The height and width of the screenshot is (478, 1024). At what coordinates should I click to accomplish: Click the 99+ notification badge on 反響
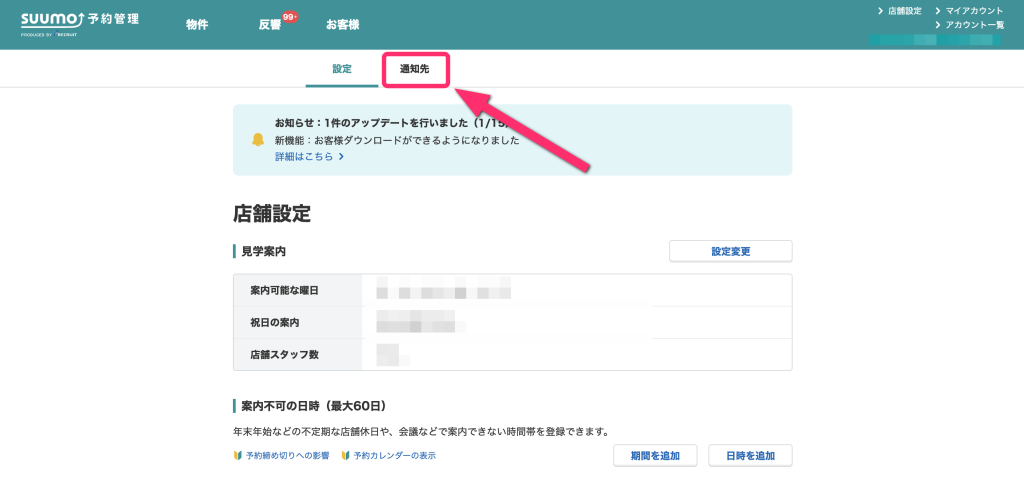tap(290, 17)
